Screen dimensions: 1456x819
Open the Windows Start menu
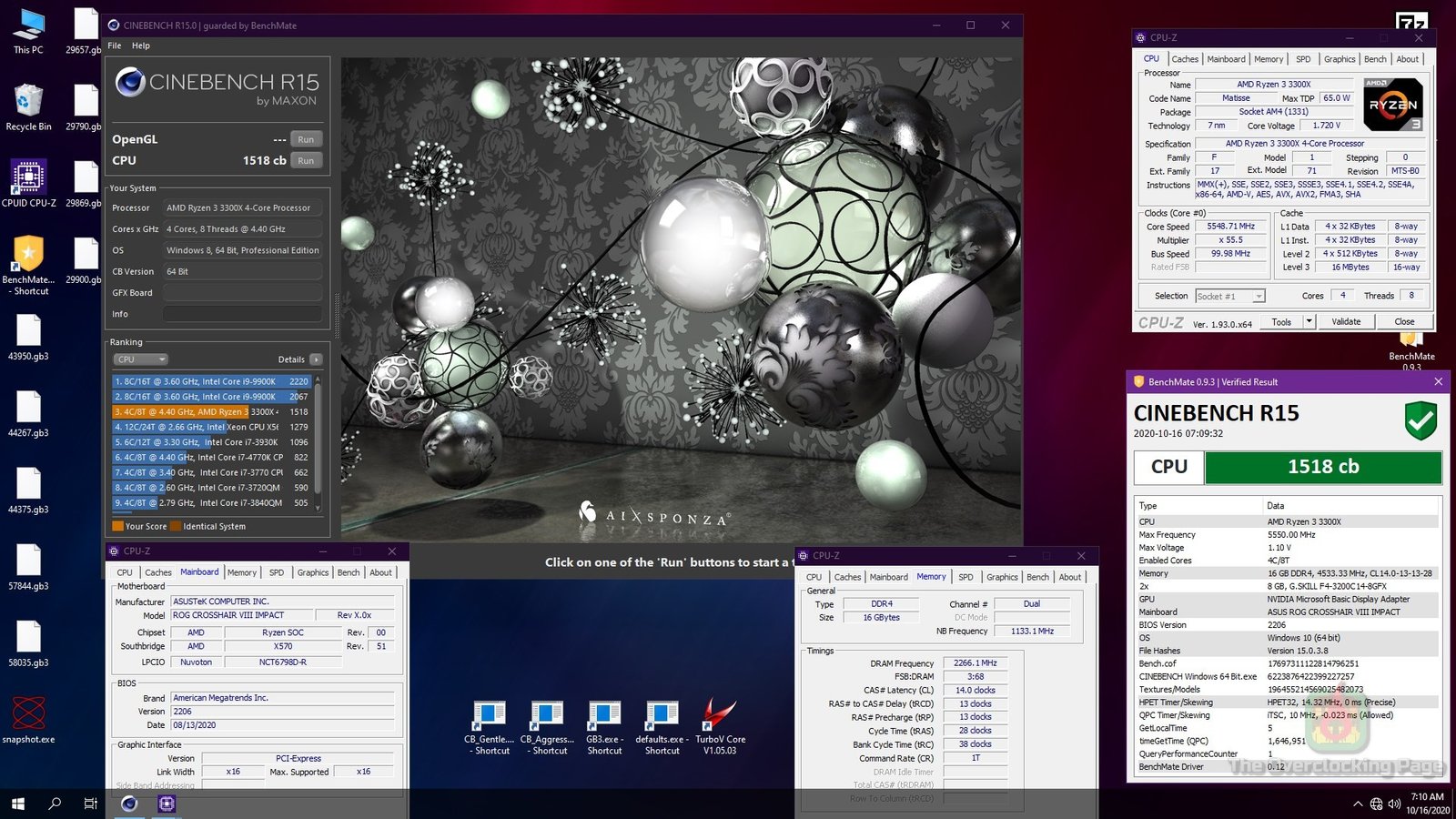pos(17,804)
